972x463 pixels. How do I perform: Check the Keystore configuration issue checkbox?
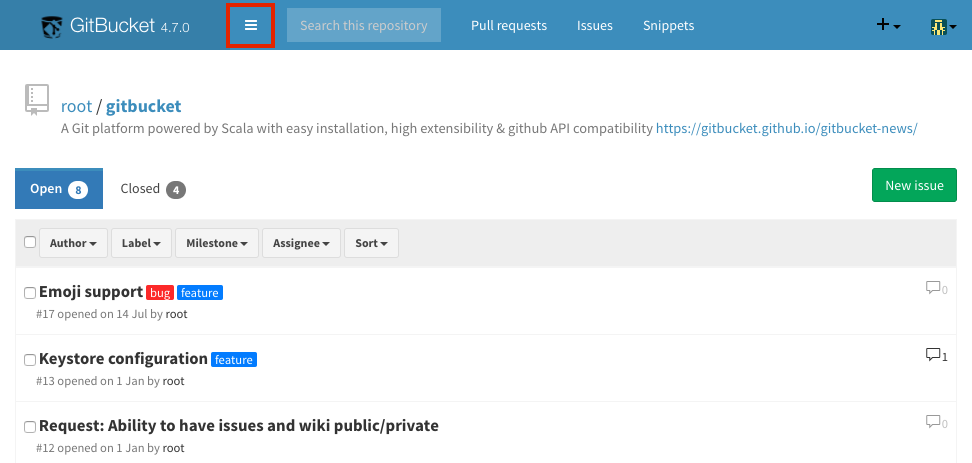[x=30, y=359]
